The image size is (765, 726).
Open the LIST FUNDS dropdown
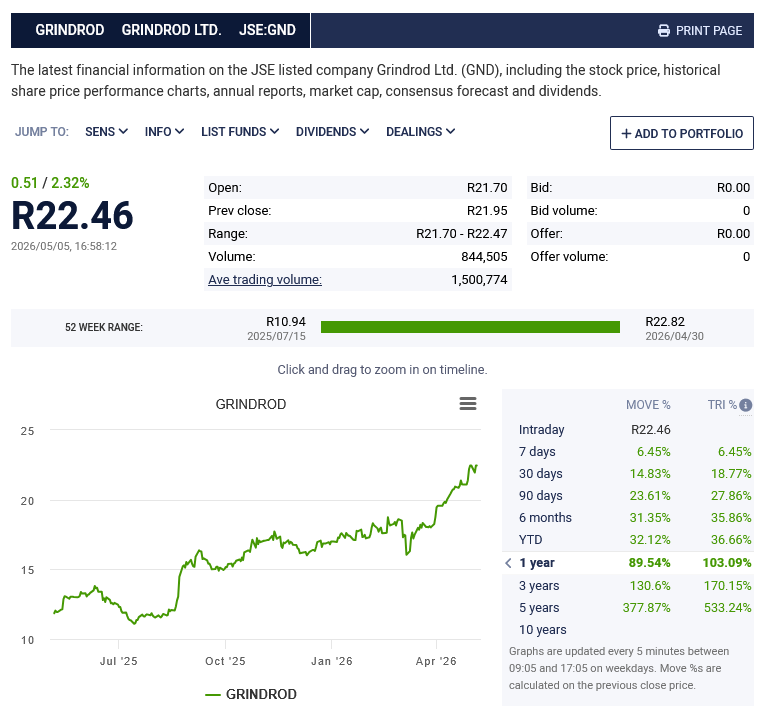pyautogui.click(x=240, y=132)
